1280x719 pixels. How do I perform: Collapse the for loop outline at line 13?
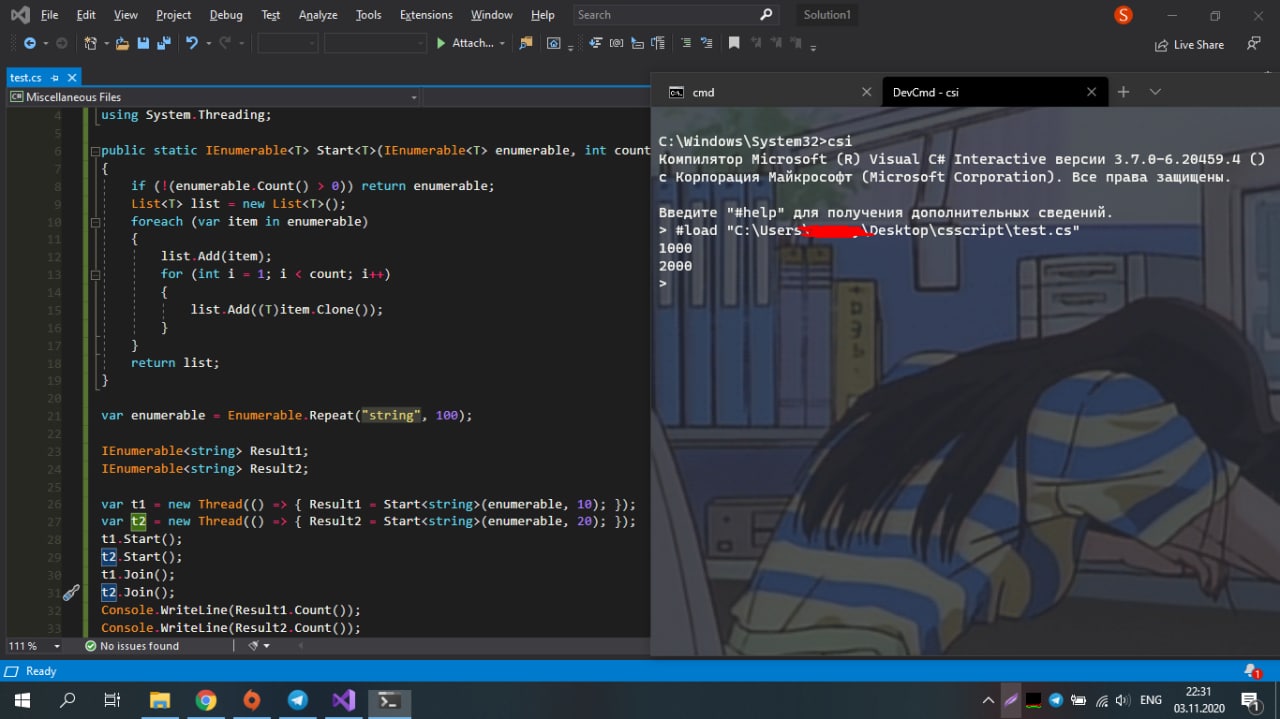point(95,274)
